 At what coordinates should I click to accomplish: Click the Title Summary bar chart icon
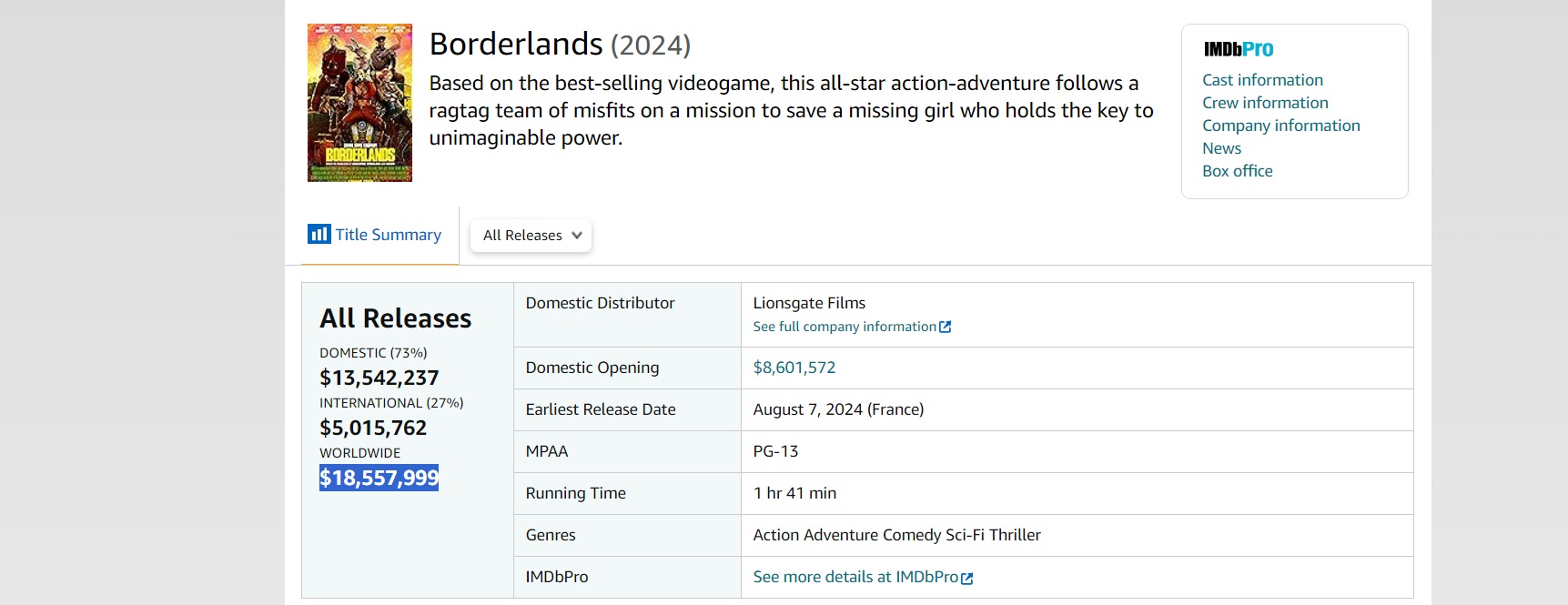[x=319, y=234]
